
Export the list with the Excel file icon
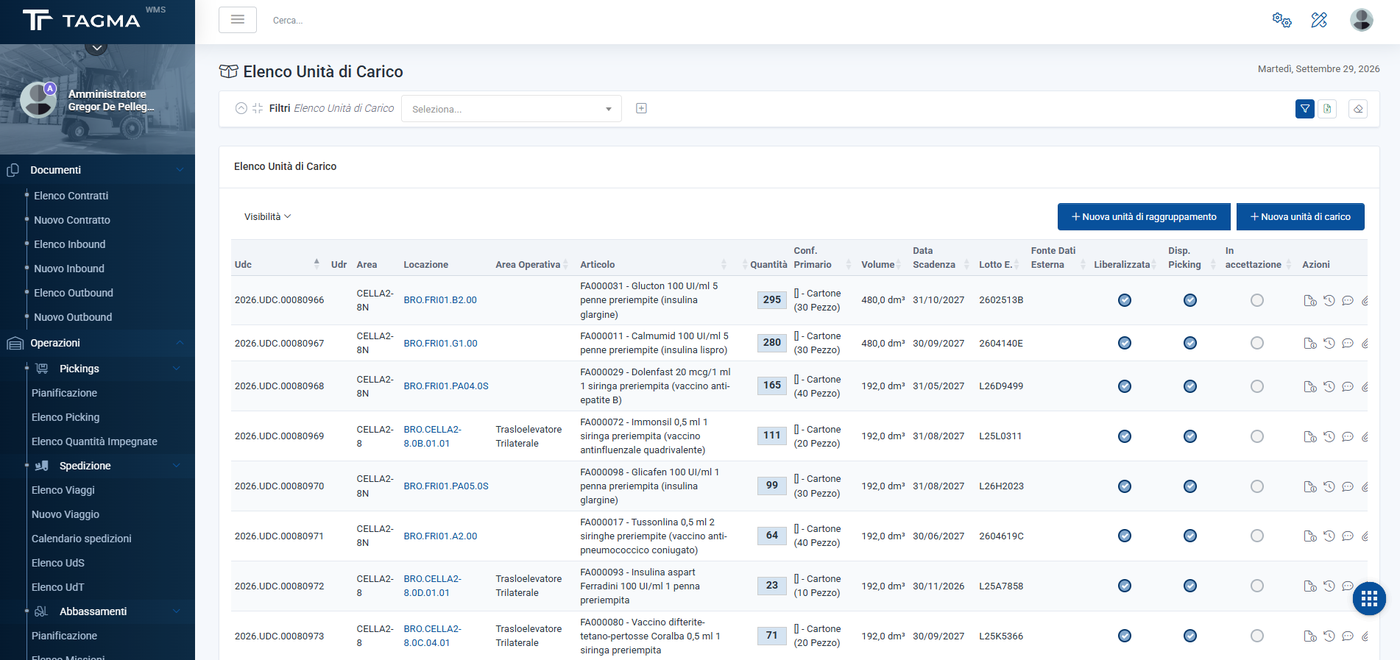(x=1327, y=109)
